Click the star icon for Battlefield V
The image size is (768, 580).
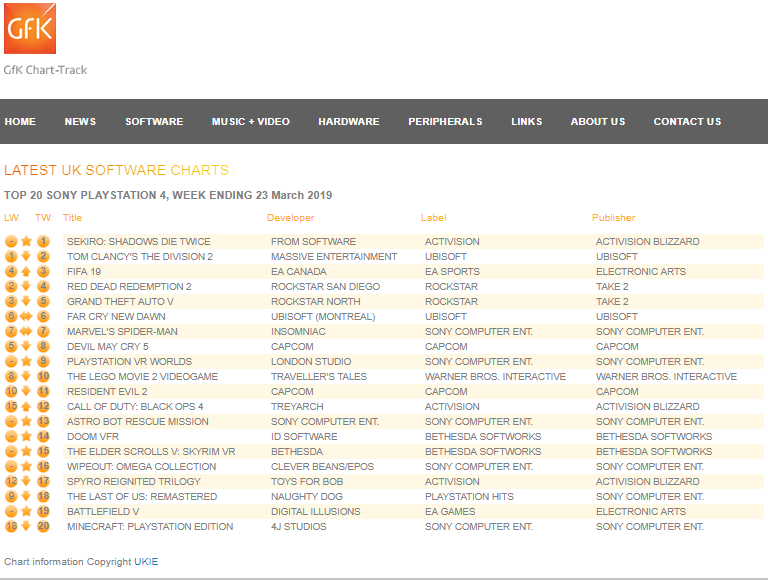tap(26, 511)
